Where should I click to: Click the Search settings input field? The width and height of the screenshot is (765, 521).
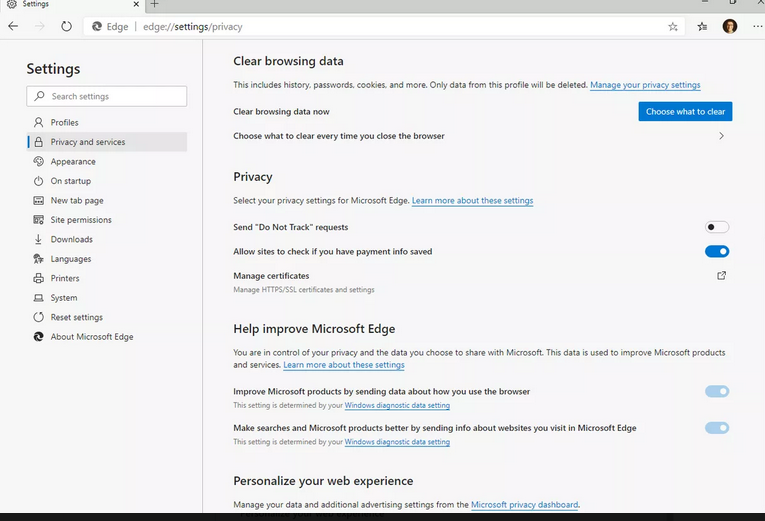pyautogui.click(x=107, y=96)
